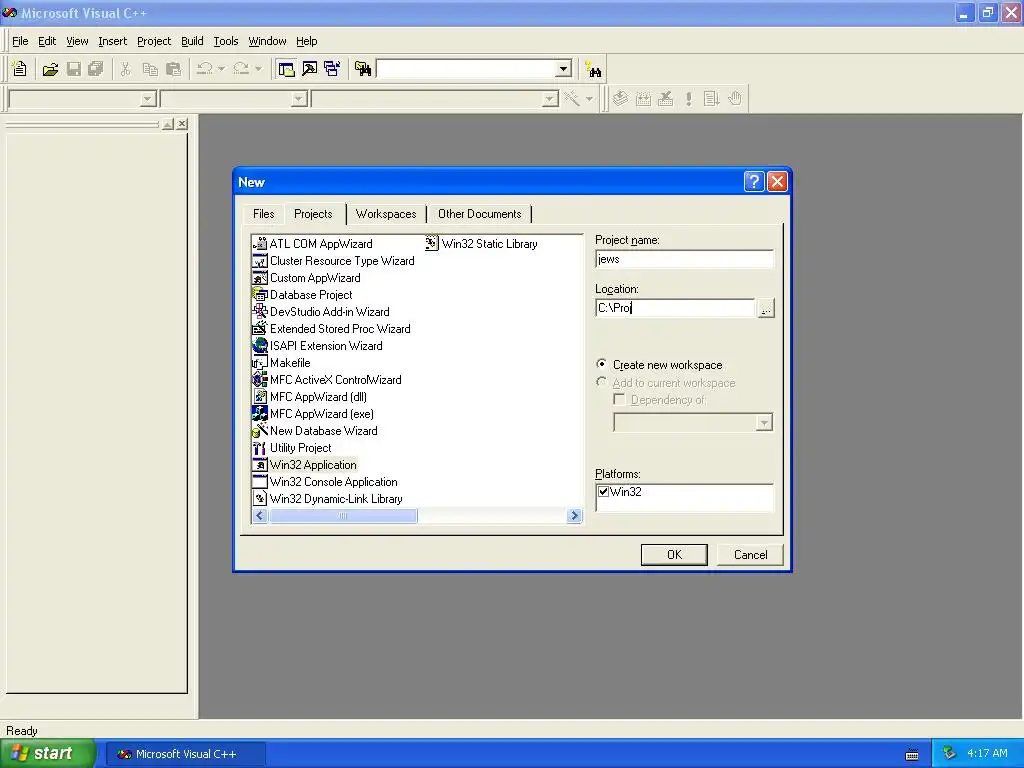The width and height of the screenshot is (1024, 768).
Task: Open the Dependency of combo dropdown
Action: click(x=764, y=423)
